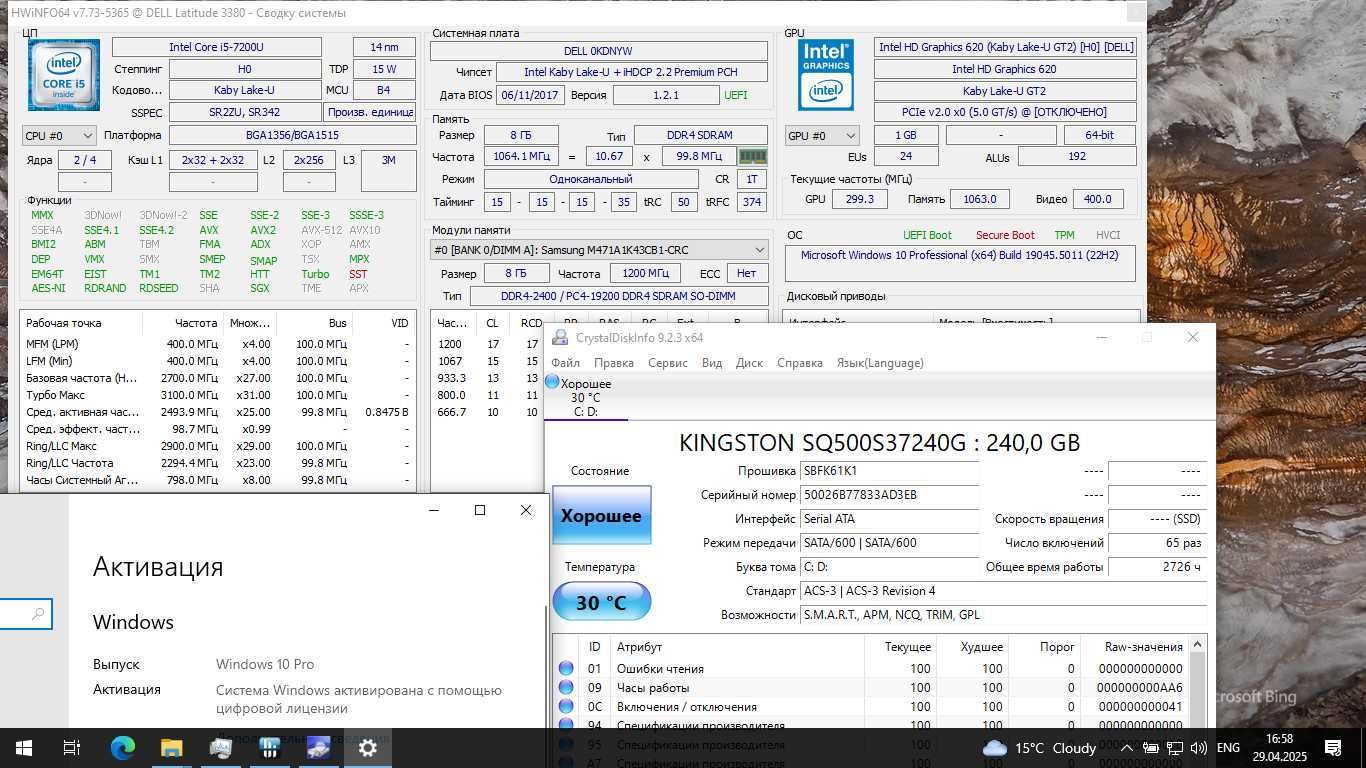
Task: Open the Action Center notifications icon
Action: [1332, 748]
